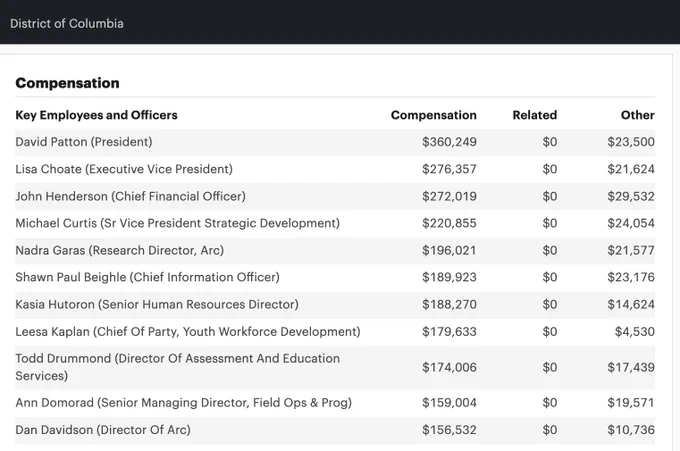This screenshot has height=451, width=680.
Task: Click the Other column header
Action: pos(638,115)
